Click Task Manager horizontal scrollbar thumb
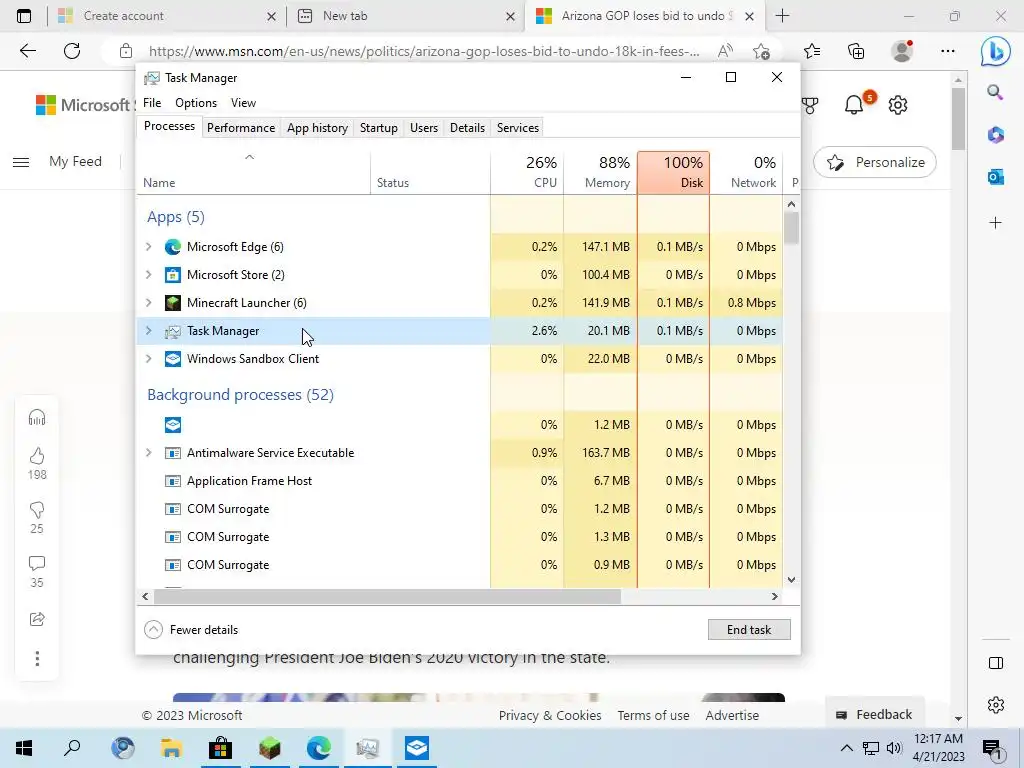Viewport: 1024px width, 768px height. pyautogui.click(x=387, y=596)
